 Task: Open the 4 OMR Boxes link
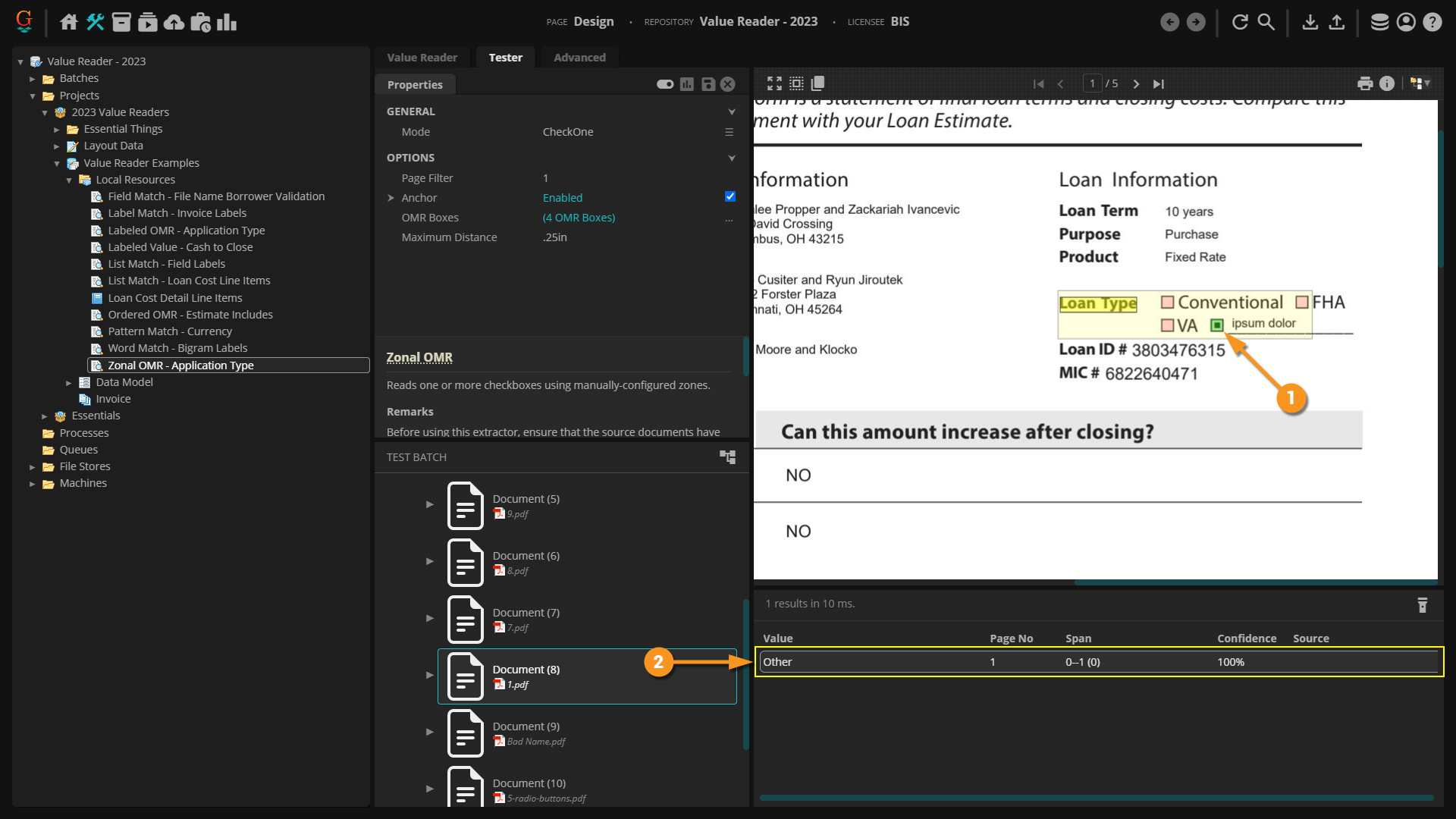pos(579,218)
